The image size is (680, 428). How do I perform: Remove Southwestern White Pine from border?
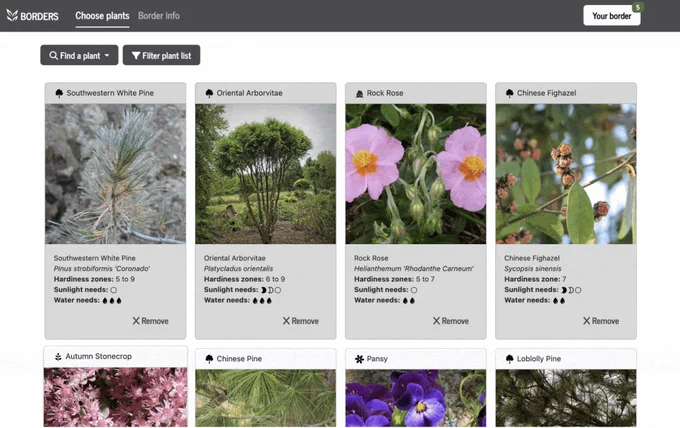tap(150, 321)
